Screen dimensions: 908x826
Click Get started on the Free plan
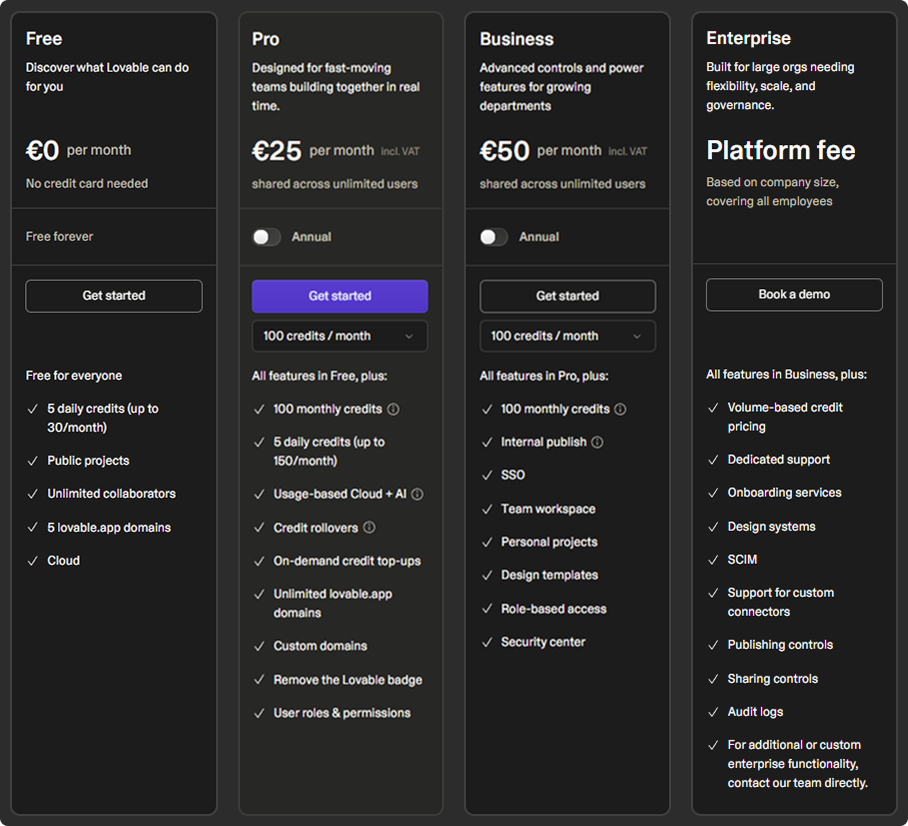tap(114, 296)
